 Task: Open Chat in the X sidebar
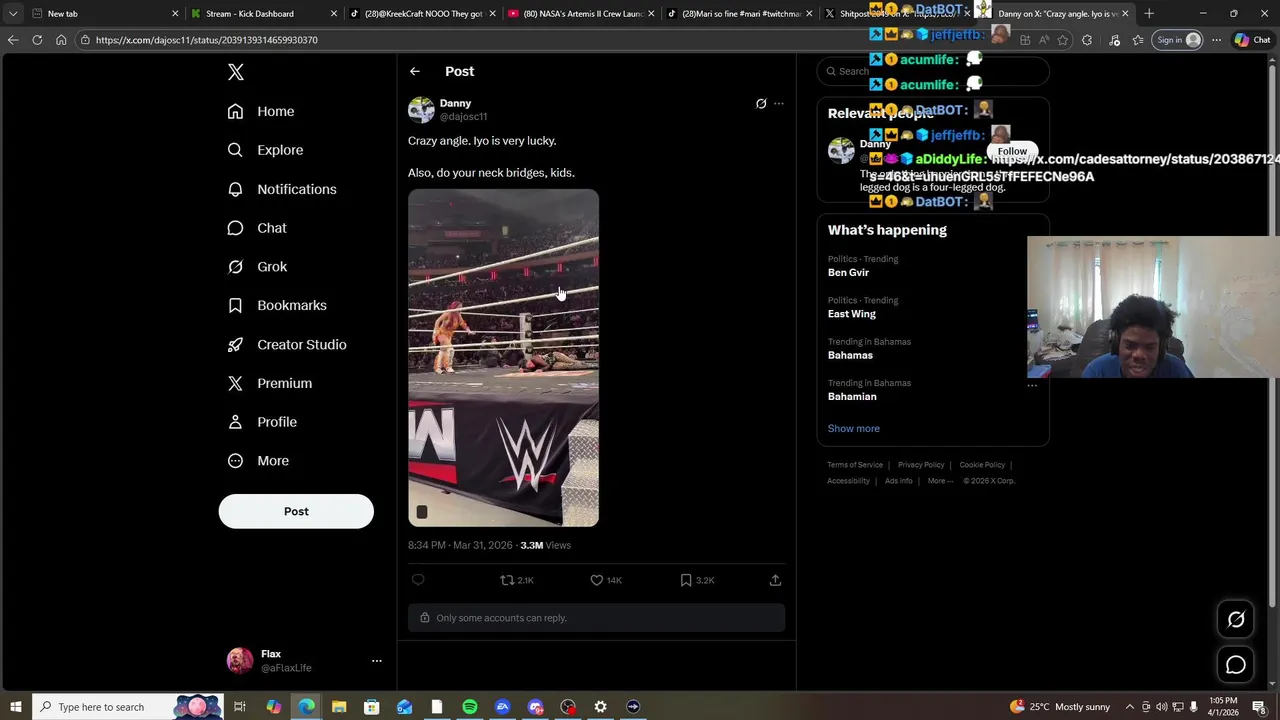pos(257,228)
